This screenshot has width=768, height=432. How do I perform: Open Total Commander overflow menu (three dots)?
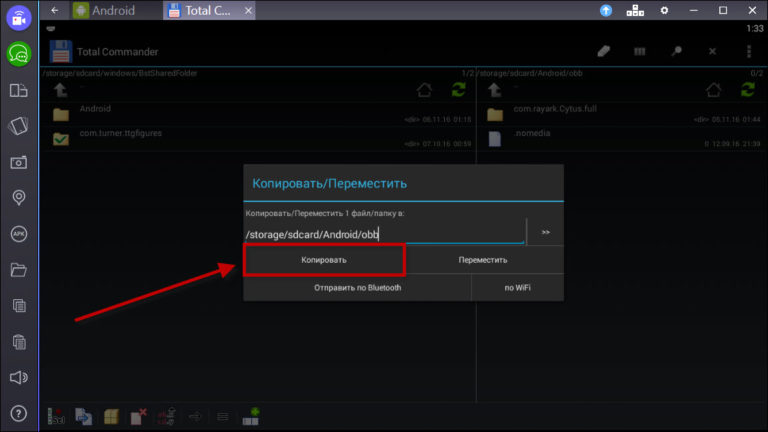click(748, 51)
